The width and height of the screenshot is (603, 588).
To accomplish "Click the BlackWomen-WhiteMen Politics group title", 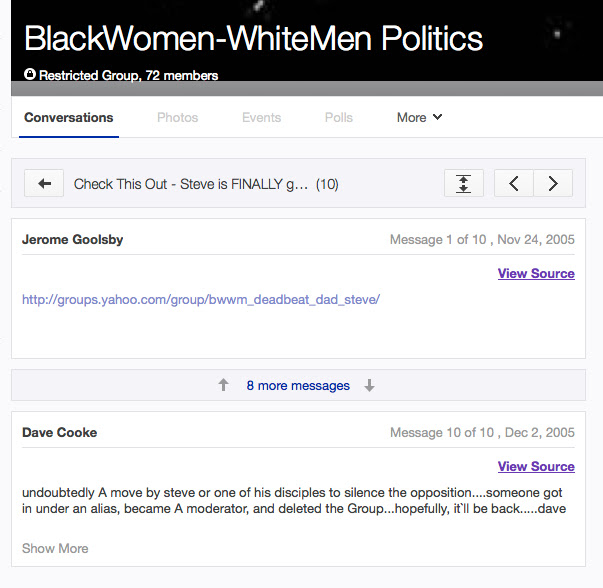I will click(x=253, y=38).
